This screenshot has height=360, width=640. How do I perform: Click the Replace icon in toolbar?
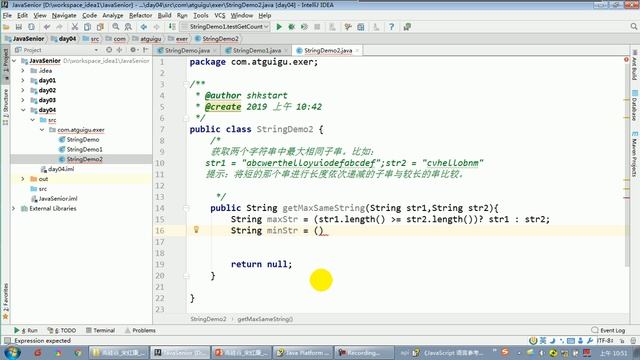[128, 27]
